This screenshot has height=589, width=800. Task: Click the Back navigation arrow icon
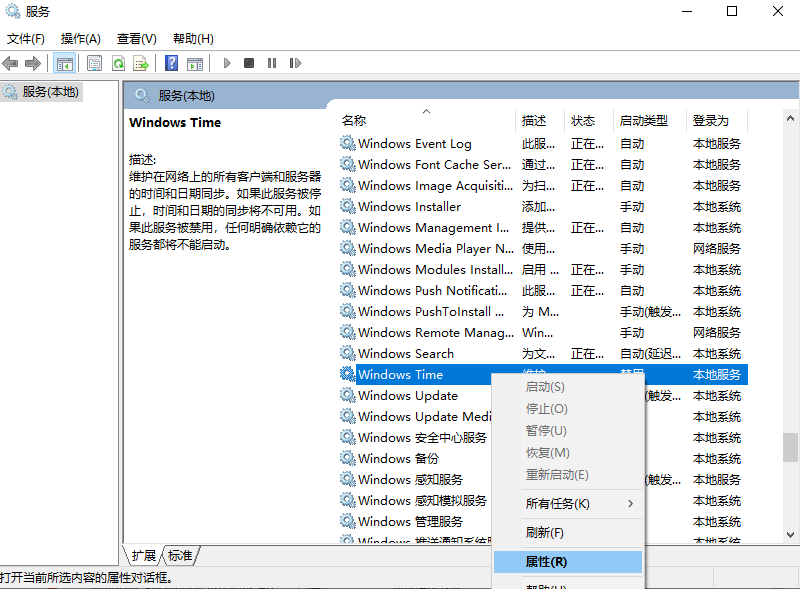(9, 62)
